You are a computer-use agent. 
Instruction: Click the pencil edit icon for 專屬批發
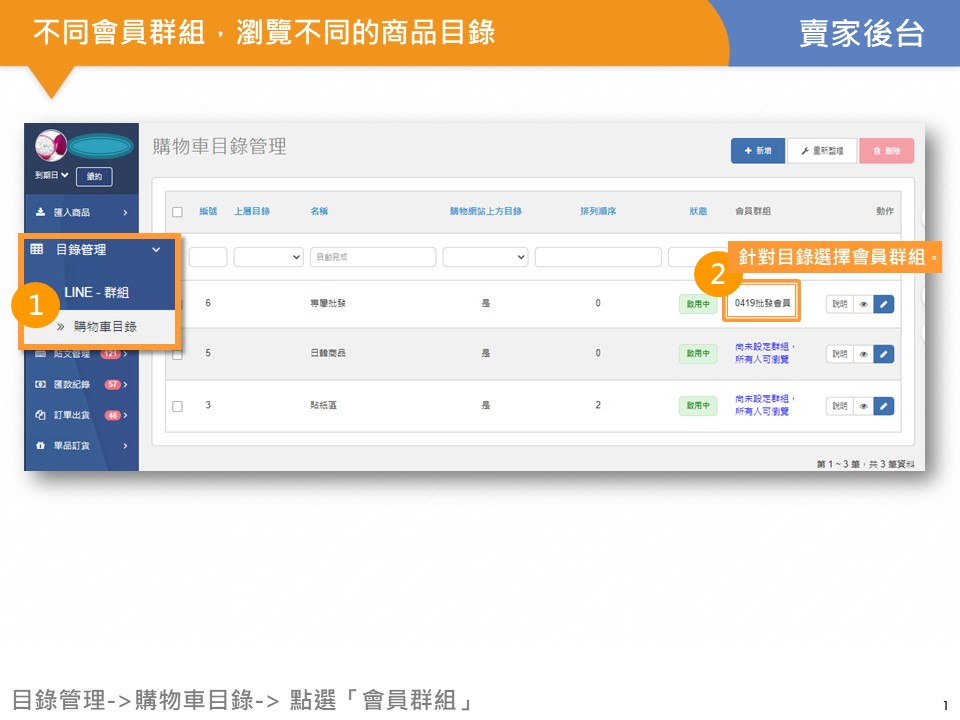click(x=883, y=303)
